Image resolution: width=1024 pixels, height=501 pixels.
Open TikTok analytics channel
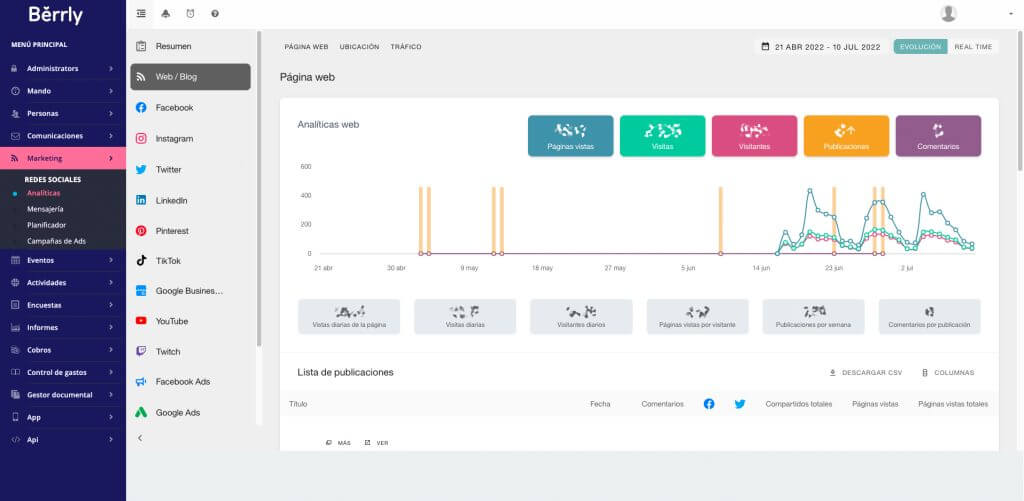point(190,261)
